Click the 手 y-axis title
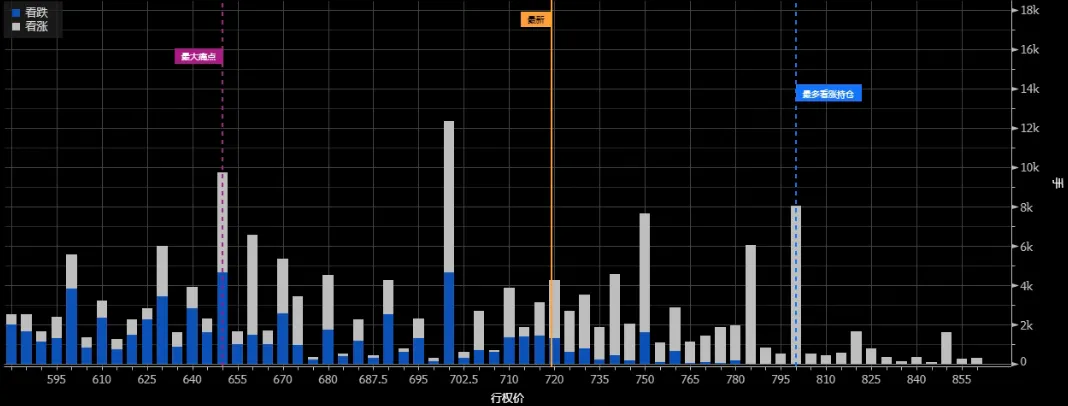1068x406 pixels. pyautogui.click(x=1058, y=183)
